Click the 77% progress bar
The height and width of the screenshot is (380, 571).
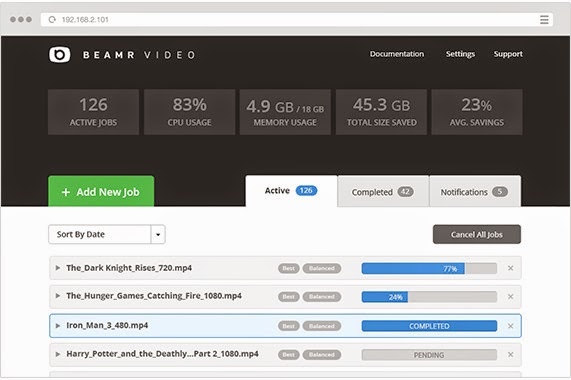coord(429,269)
